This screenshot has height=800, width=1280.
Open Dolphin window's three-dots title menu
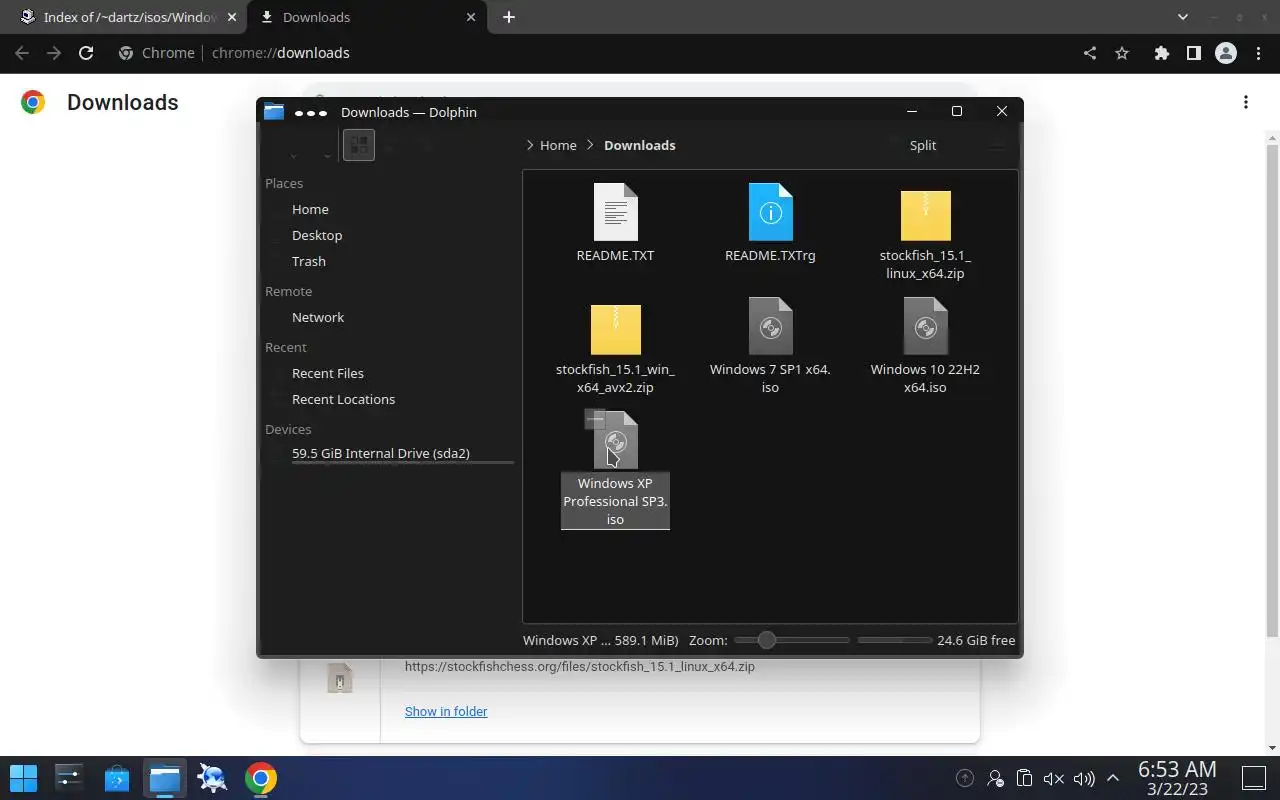click(311, 112)
